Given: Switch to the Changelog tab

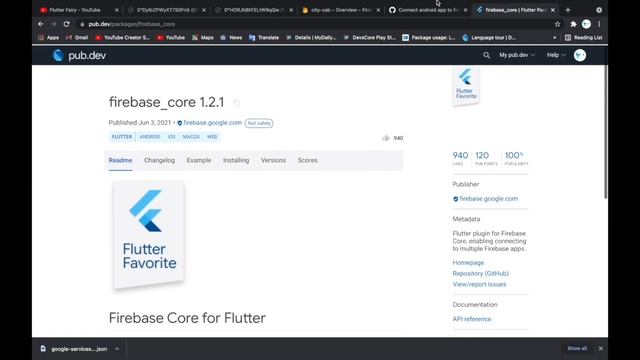Looking at the screenshot, I should click(x=159, y=160).
